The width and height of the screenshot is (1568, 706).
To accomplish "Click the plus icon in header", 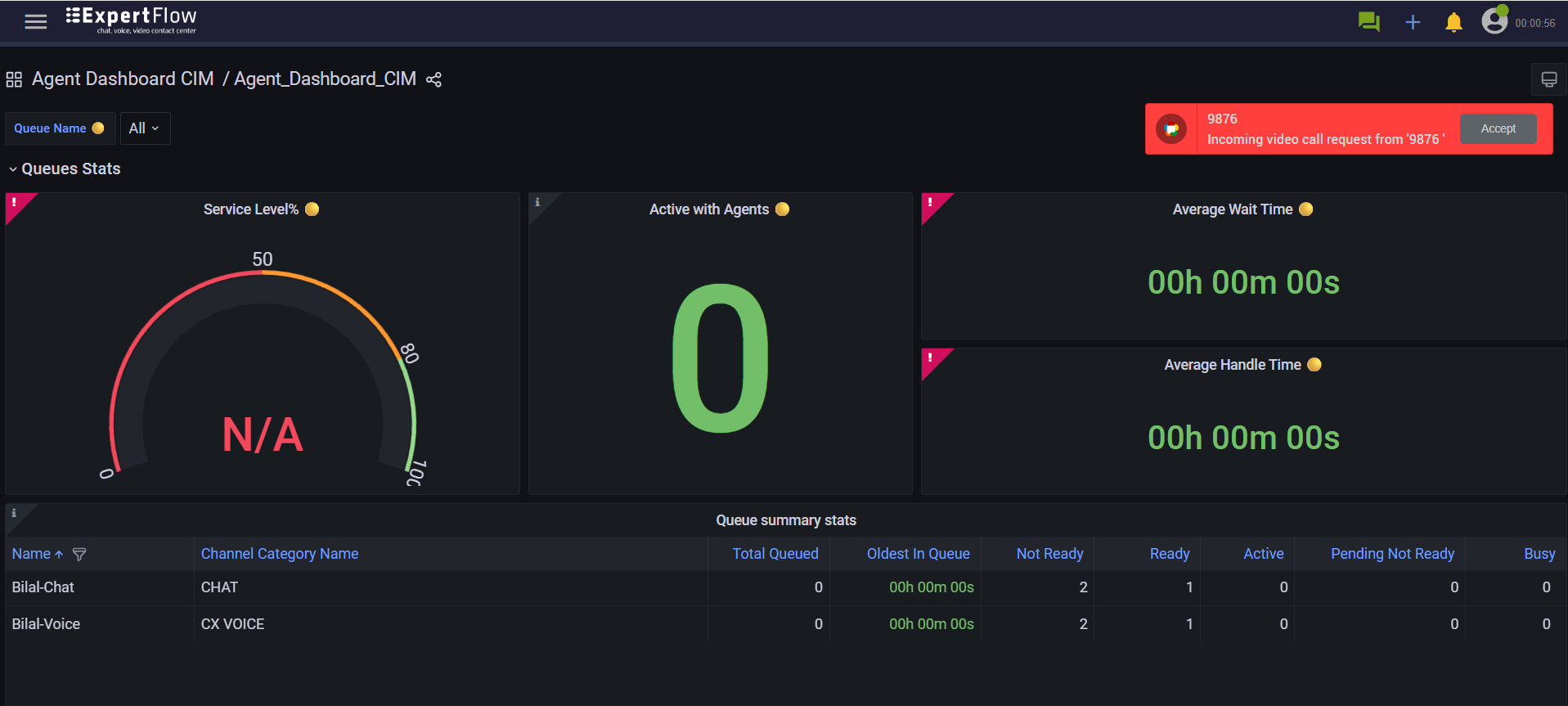I will pyautogui.click(x=1413, y=22).
